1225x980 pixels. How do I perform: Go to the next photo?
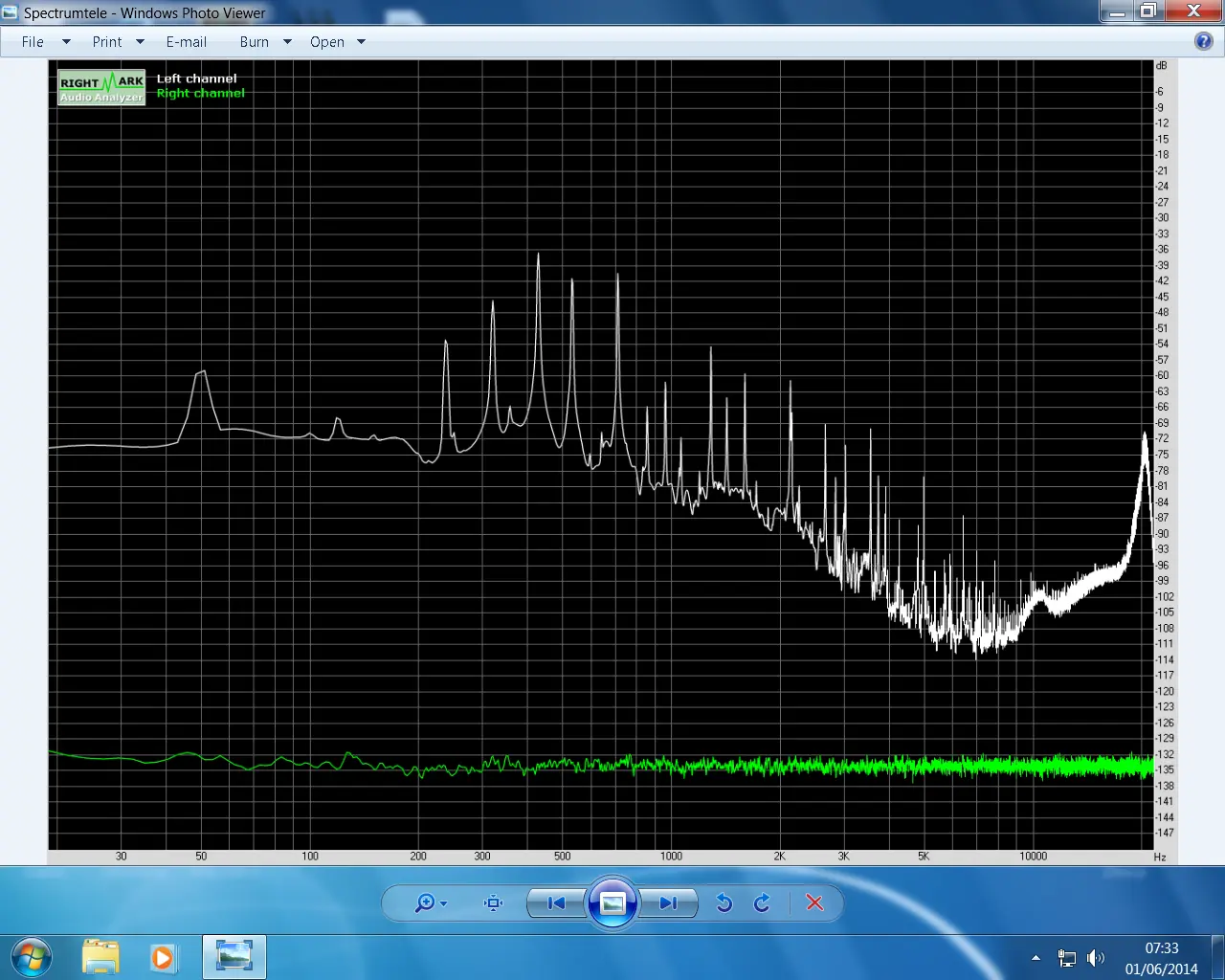668,902
